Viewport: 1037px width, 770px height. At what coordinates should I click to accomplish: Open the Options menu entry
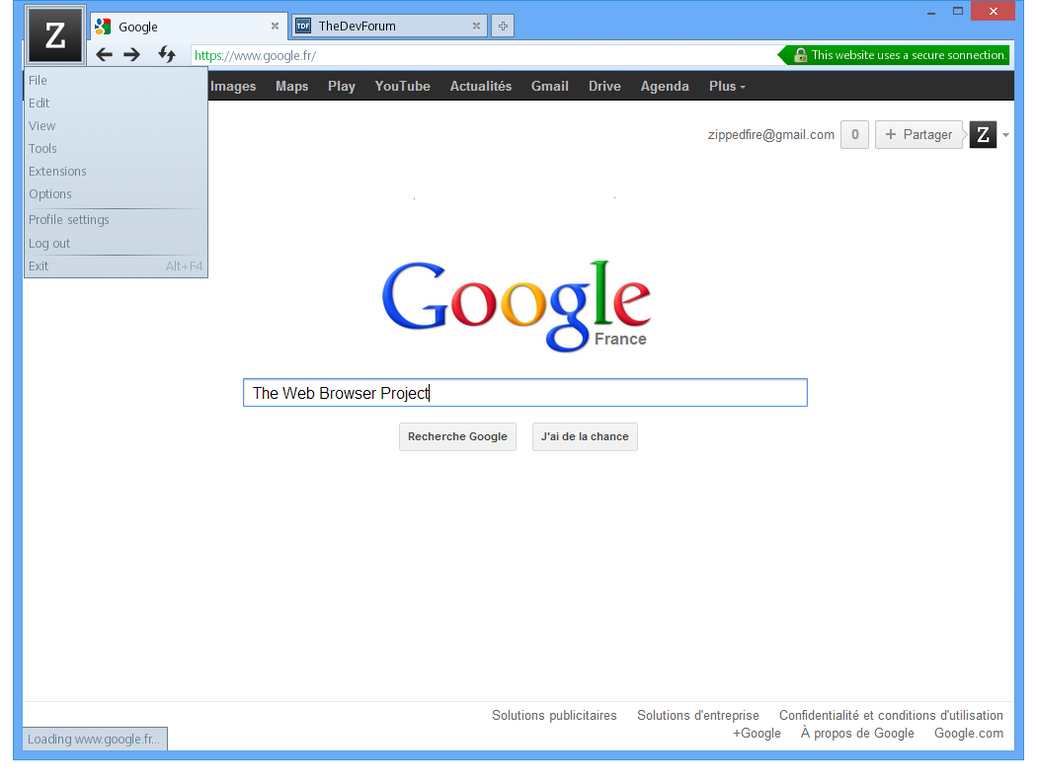click(116, 194)
